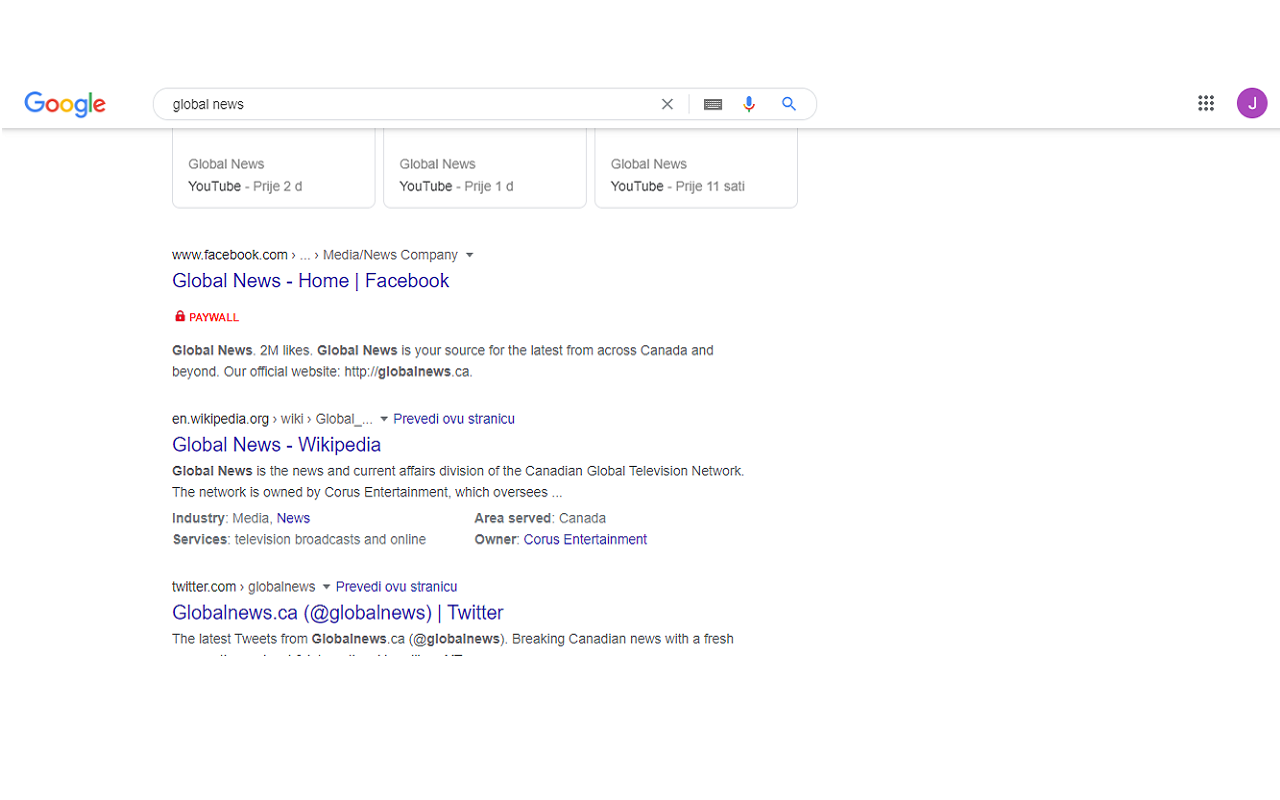Screen dimensions: 1280x800
Task: Click the Google logo
Action: tap(65, 104)
